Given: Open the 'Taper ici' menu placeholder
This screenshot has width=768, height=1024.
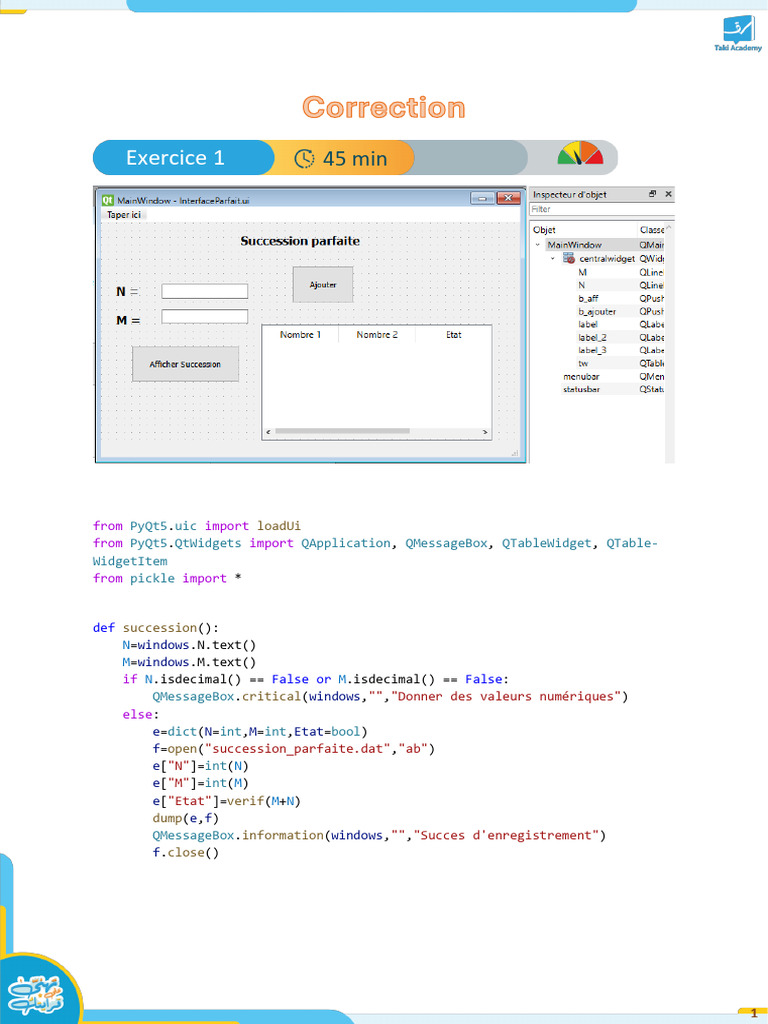Looking at the screenshot, I should (x=125, y=214).
